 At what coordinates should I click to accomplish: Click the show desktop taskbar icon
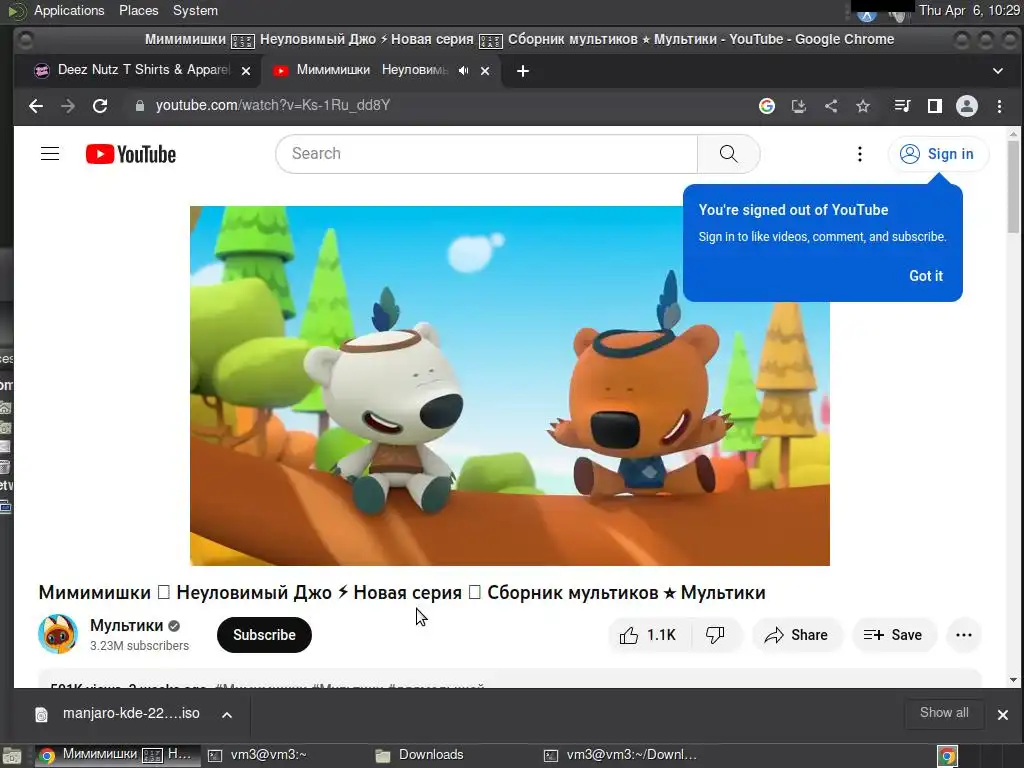point(12,756)
